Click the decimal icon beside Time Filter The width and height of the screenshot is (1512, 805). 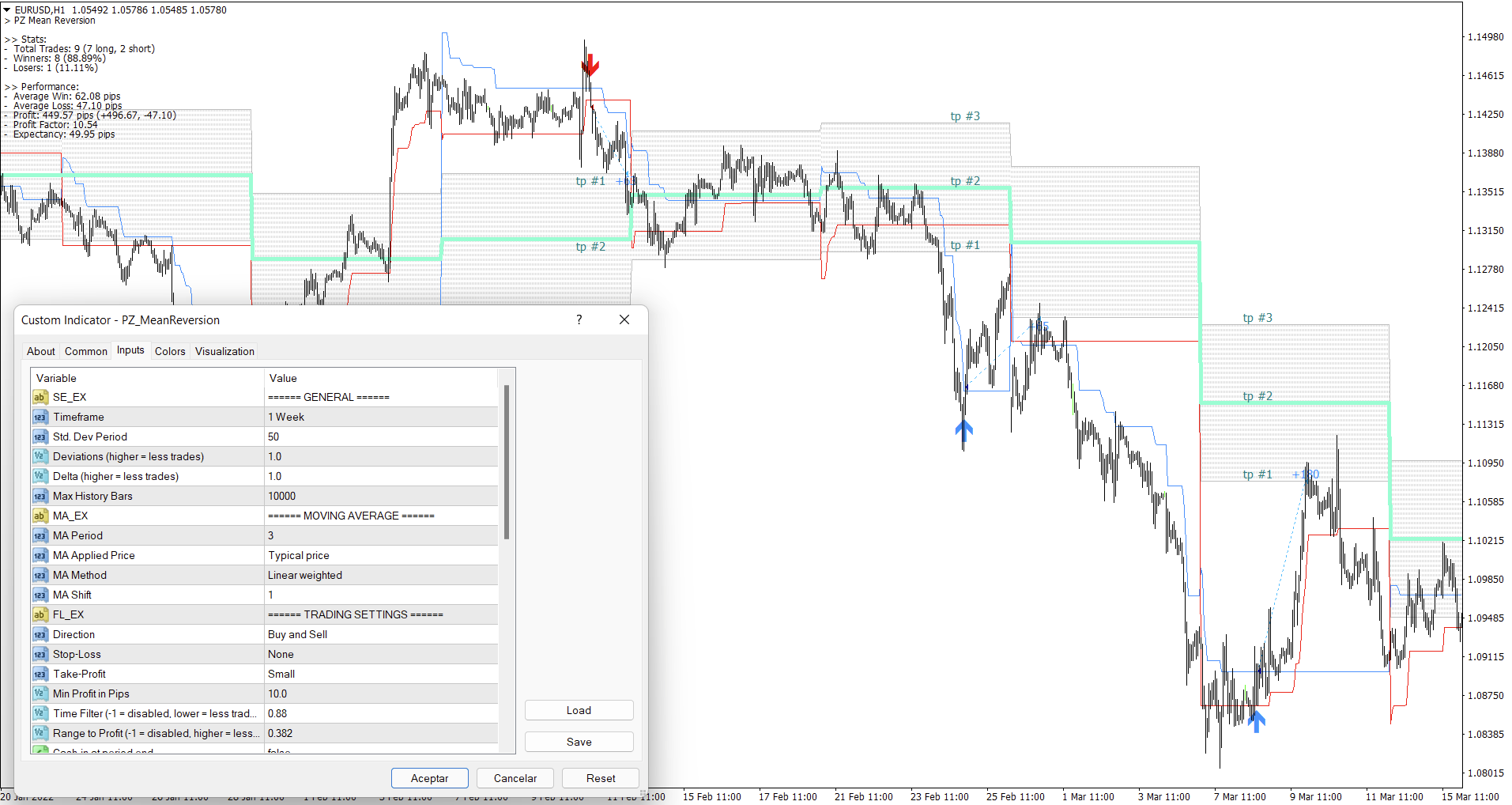click(x=40, y=713)
